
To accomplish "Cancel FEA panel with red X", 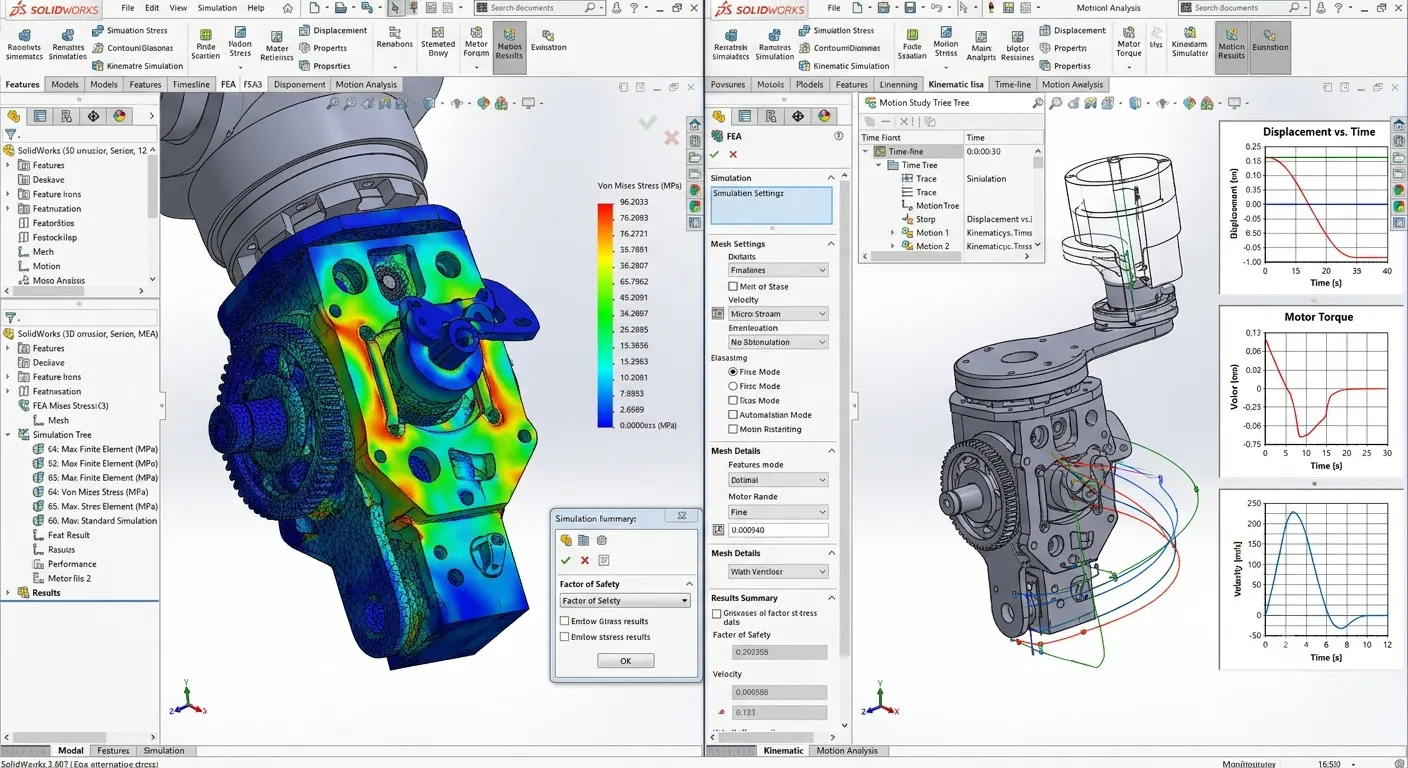I will pyautogui.click(x=733, y=154).
